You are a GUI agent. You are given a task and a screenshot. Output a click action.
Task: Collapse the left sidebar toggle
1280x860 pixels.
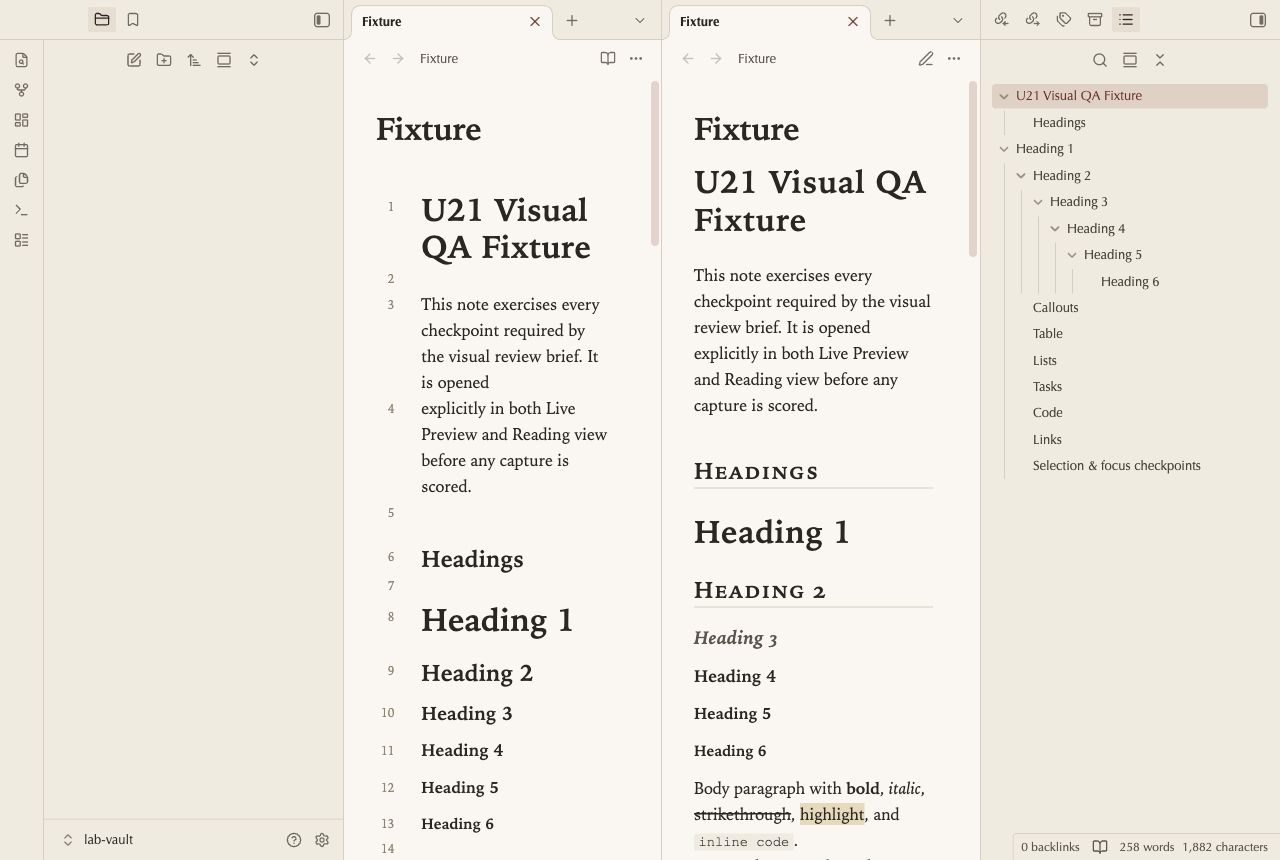(322, 20)
